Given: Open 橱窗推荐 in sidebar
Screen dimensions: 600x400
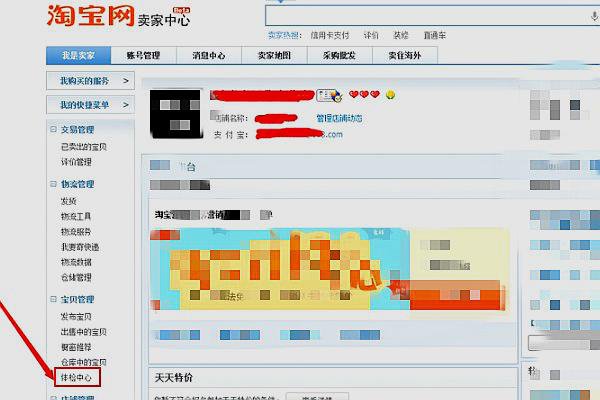Looking at the screenshot, I should coord(76,347).
